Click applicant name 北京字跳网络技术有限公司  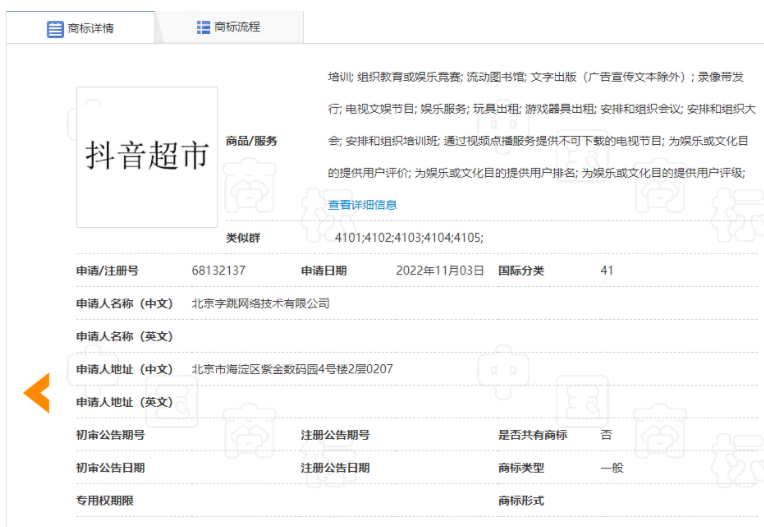coord(260,303)
